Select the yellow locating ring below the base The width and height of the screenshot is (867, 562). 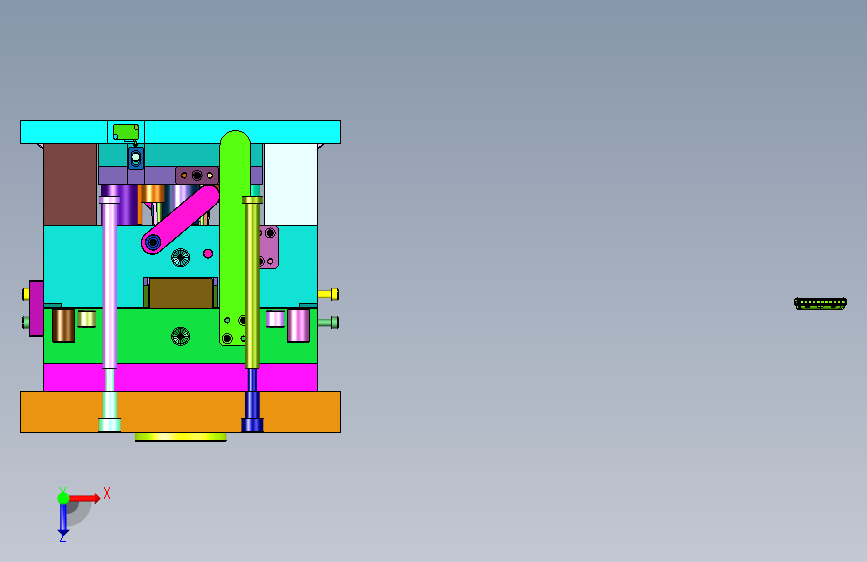pos(181,437)
